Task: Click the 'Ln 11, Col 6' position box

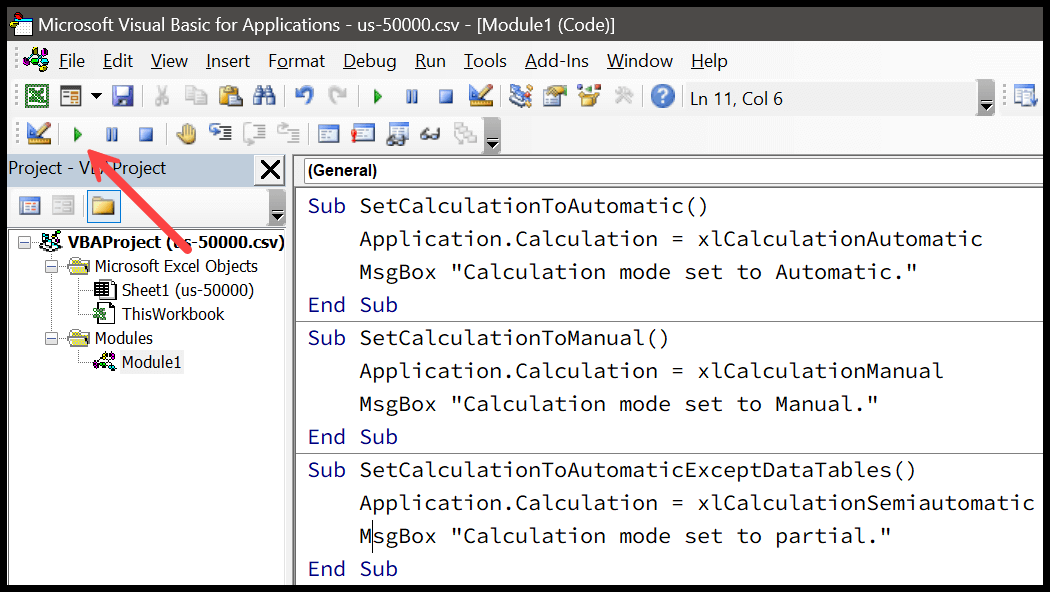Action: point(831,98)
